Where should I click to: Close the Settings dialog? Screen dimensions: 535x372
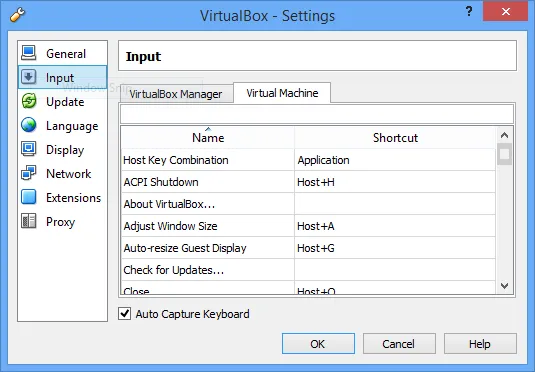tap(506, 11)
